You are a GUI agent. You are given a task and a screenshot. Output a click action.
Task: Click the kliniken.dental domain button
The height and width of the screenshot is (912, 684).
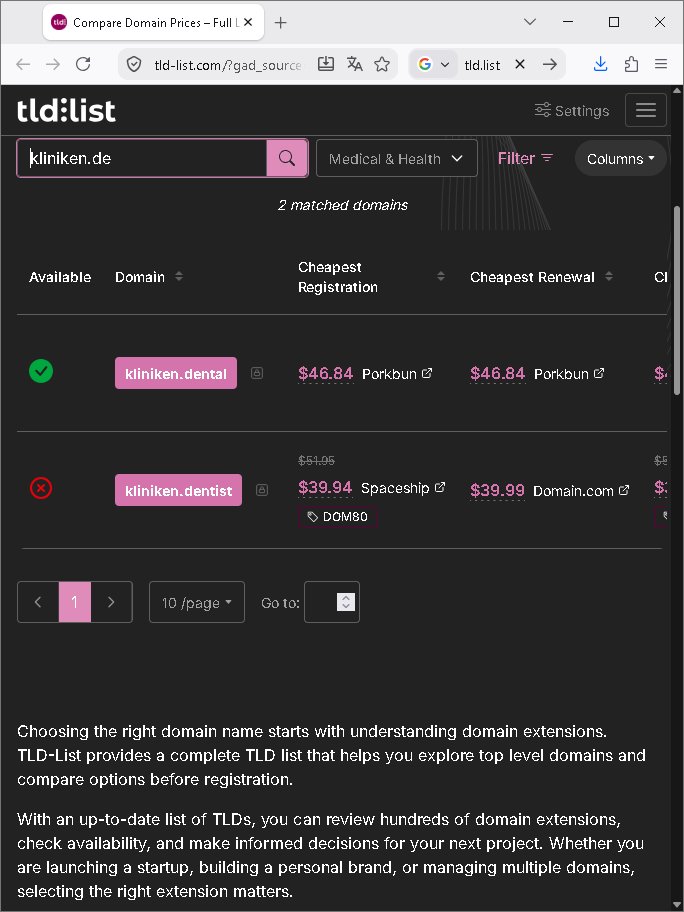click(x=176, y=373)
